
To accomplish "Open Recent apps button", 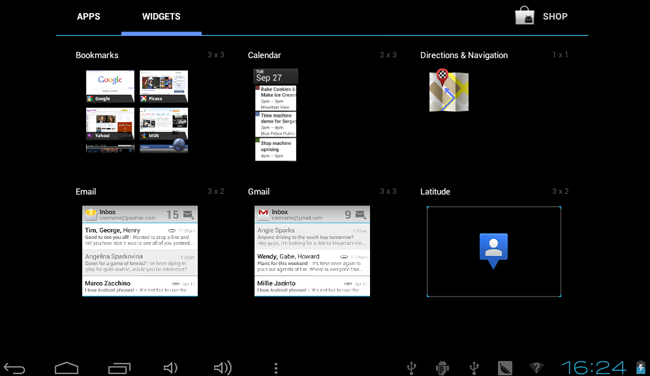I will click(119, 368).
